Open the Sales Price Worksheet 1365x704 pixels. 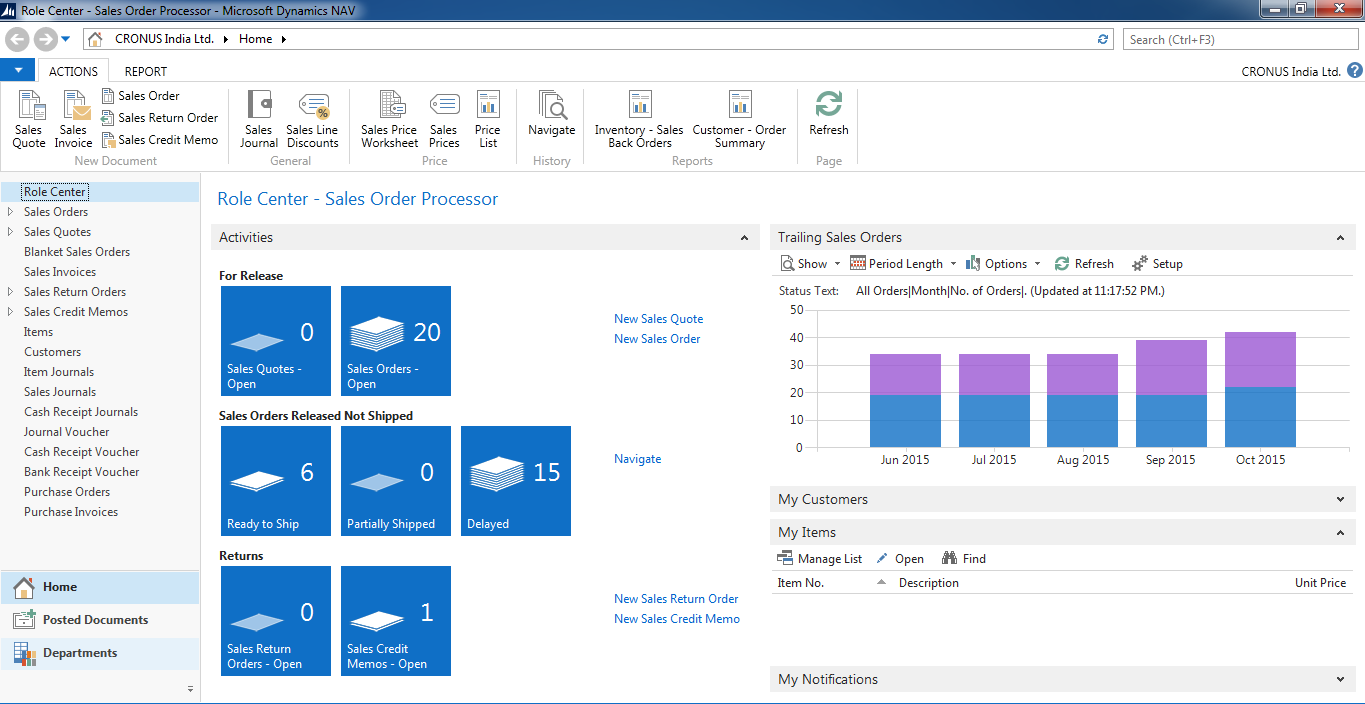[x=389, y=118]
